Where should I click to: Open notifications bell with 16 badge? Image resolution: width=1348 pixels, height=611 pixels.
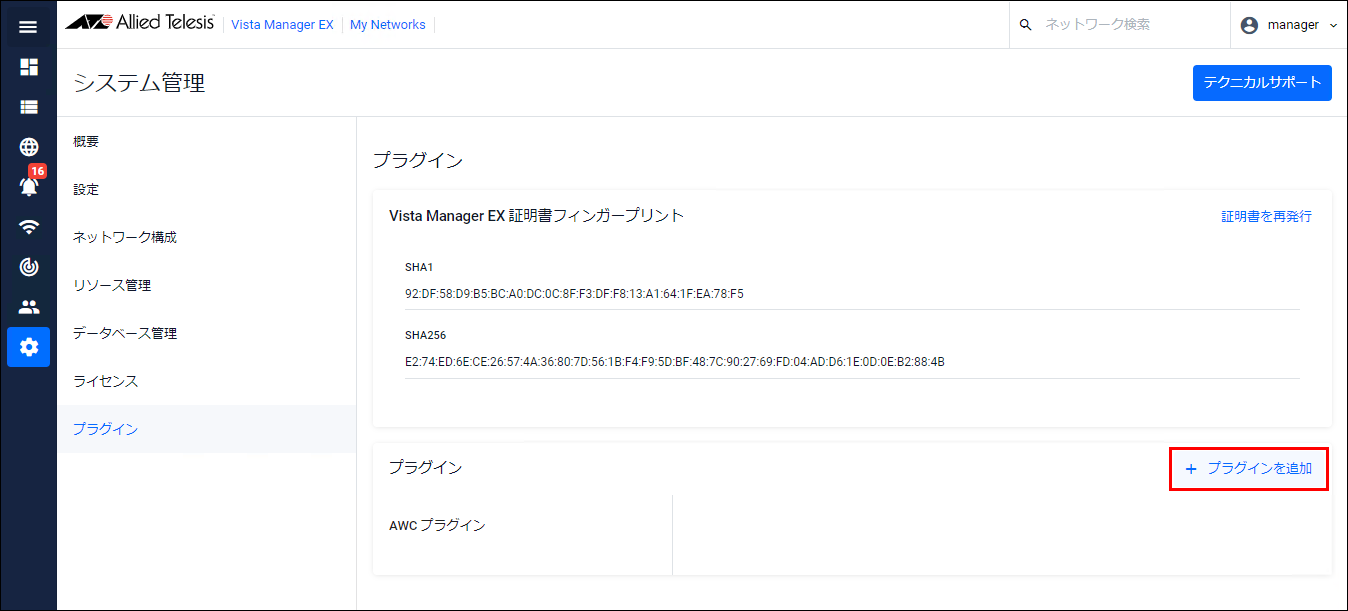click(x=29, y=186)
